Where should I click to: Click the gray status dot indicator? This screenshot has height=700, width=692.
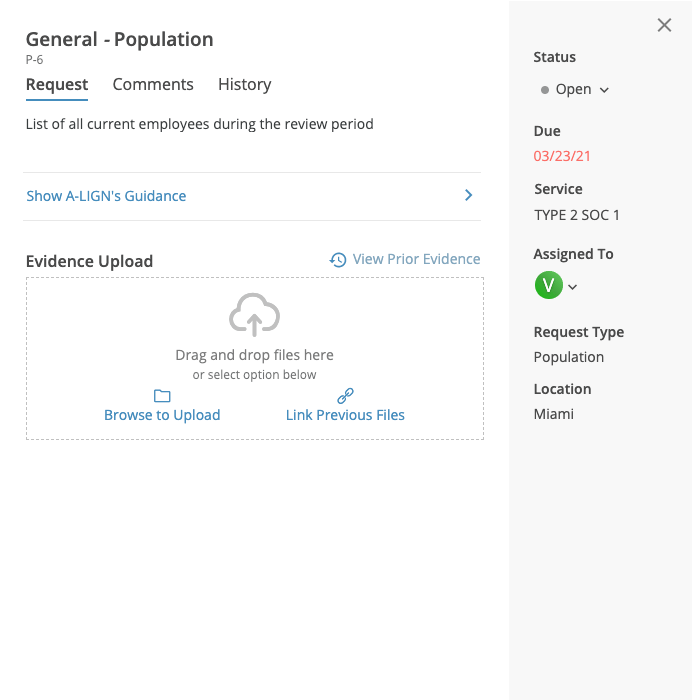545,90
